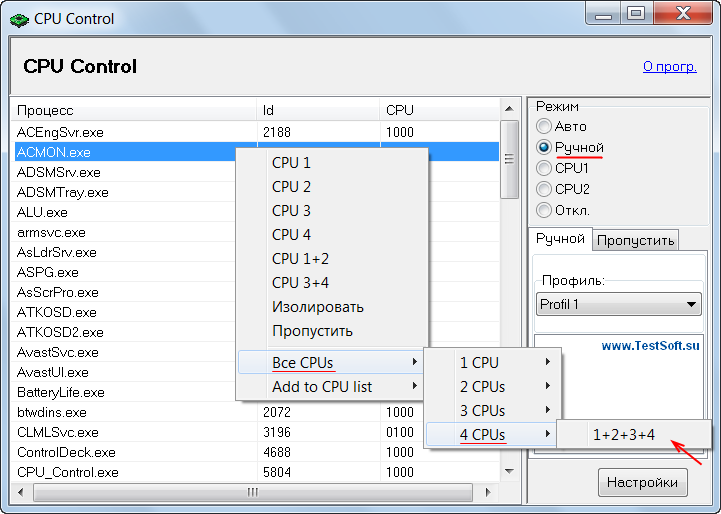This screenshot has width=721, height=514.
Task: Select the CPU_Control.exe process row
Action: coord(68,472)
